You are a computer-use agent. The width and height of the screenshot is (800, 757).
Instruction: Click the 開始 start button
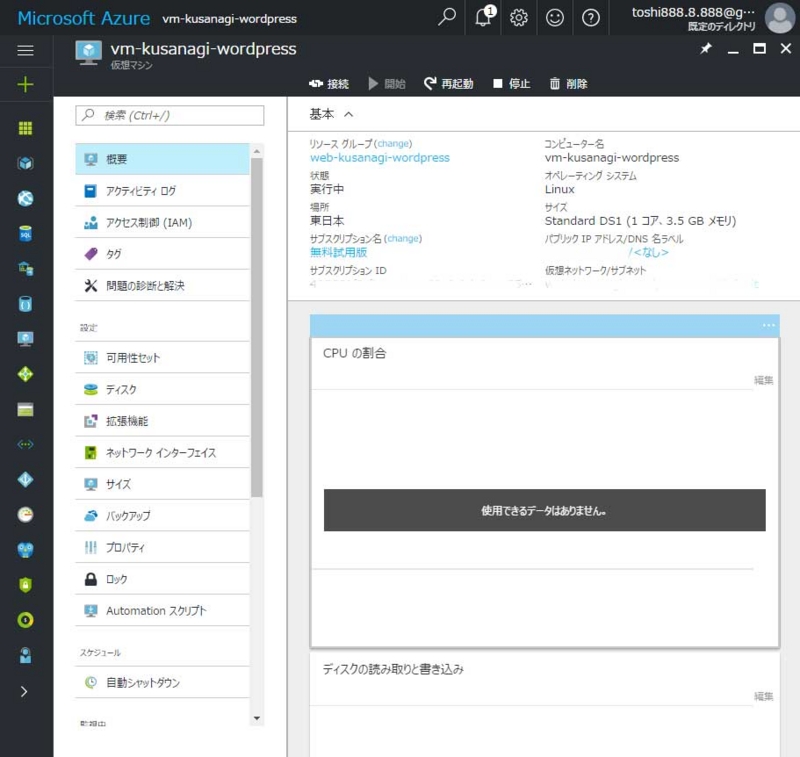[x=387, y=84]
